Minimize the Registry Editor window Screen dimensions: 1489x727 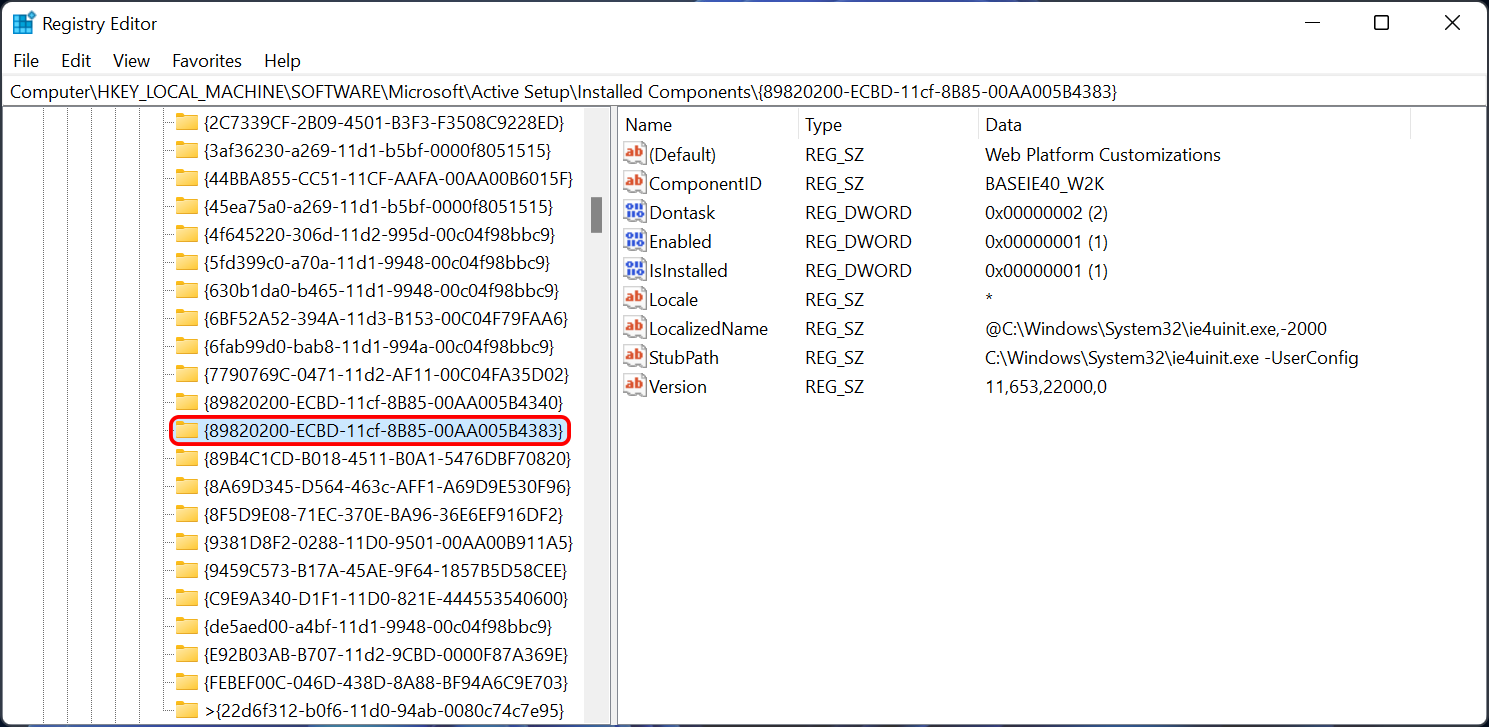(x=1311, y=23)
